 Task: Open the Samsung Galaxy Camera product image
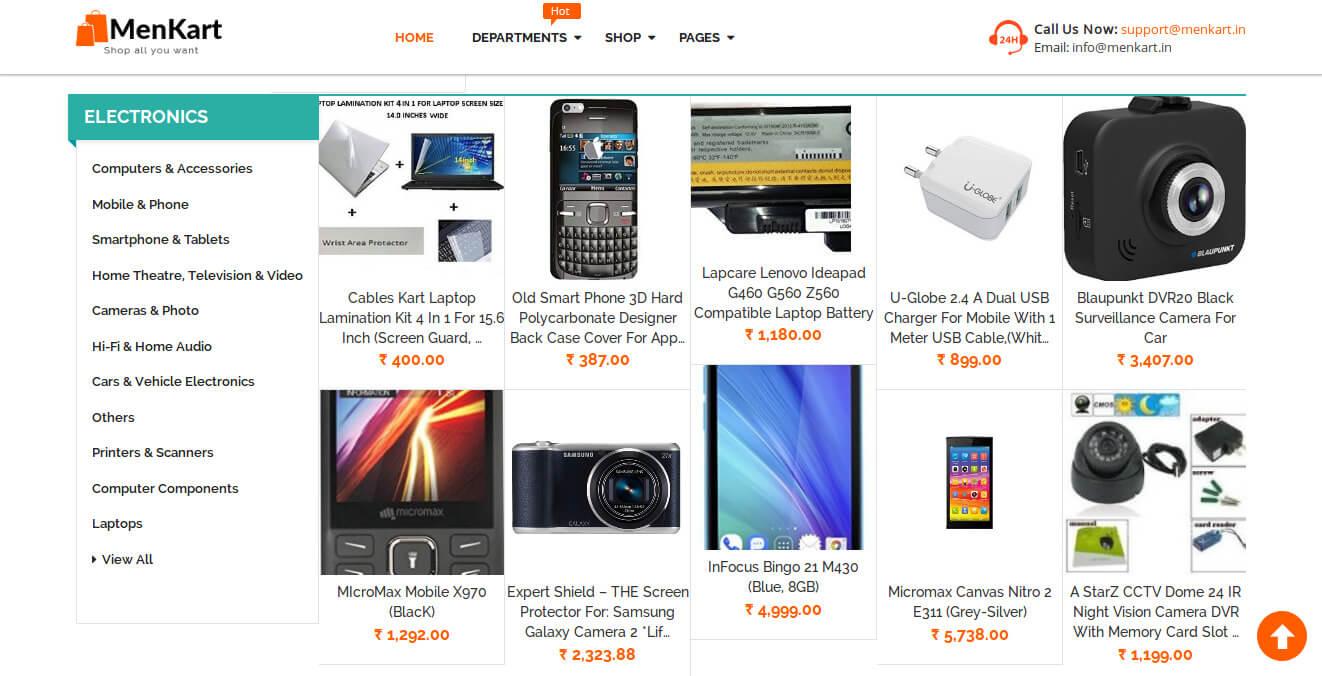(597, 487)
